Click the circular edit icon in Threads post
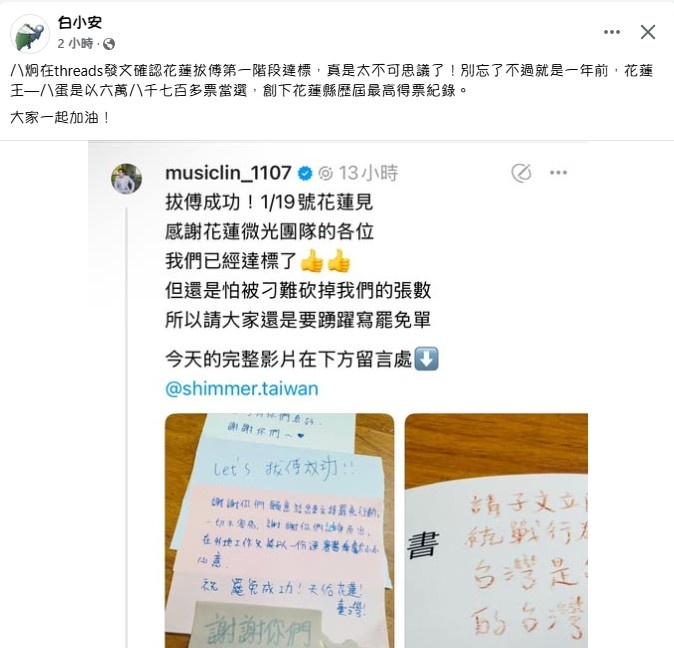This screenshot has height=648, width=674. click(x=521, y=173)
